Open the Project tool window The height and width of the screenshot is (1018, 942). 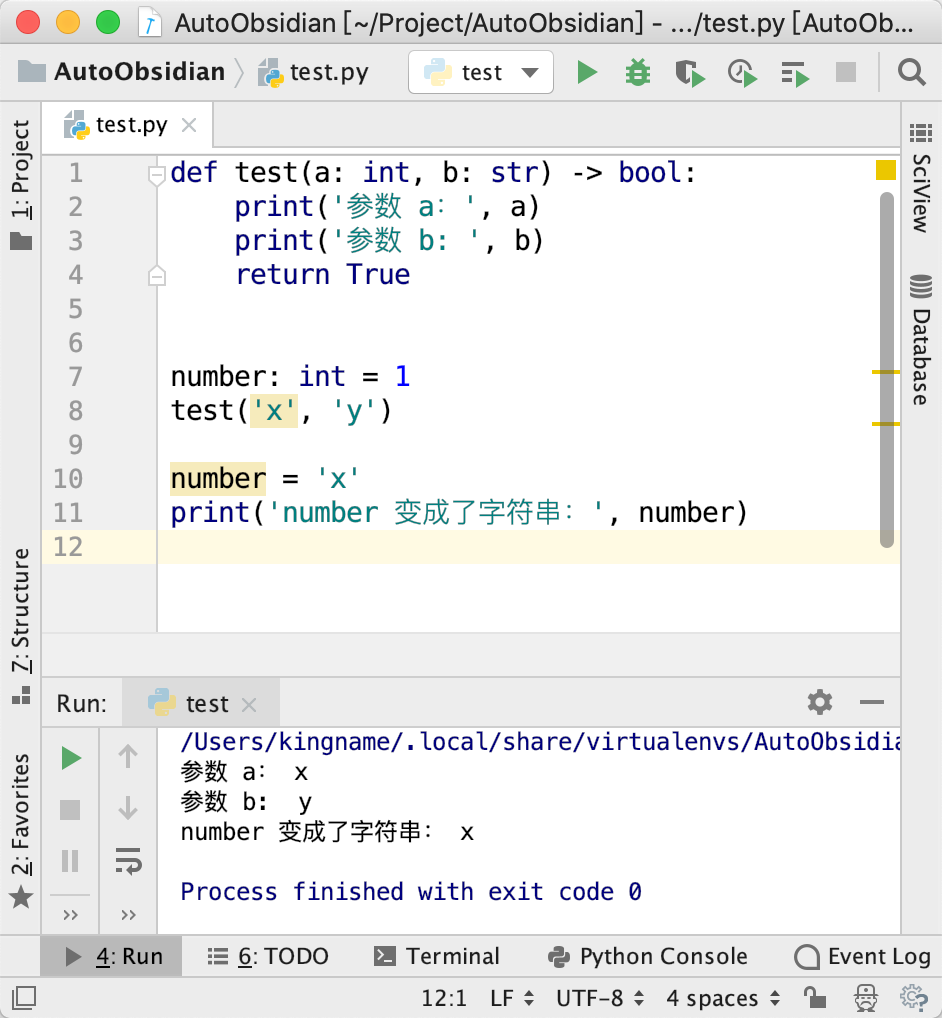[x=21, y=183]
